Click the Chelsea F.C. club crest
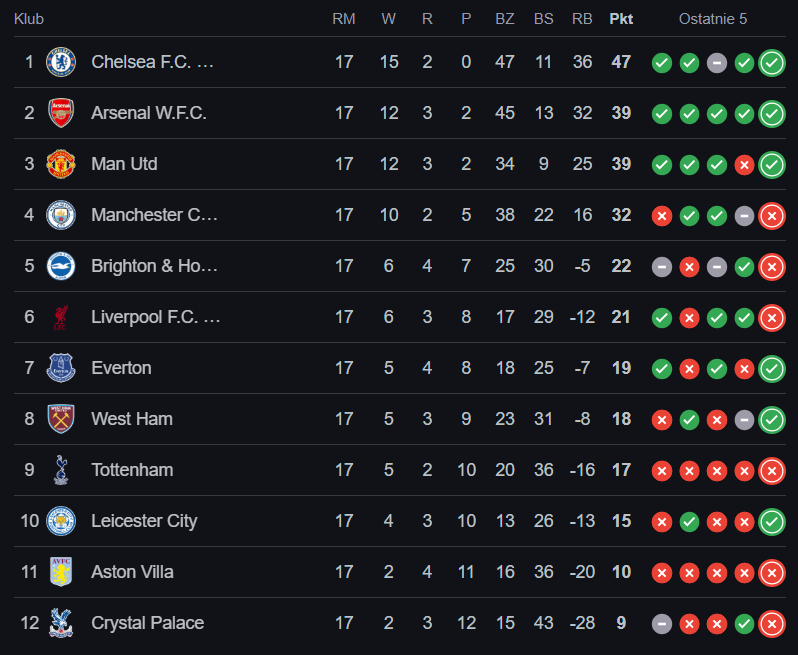The height and width of the screenshot is (655, 798). tap(61, 62)
